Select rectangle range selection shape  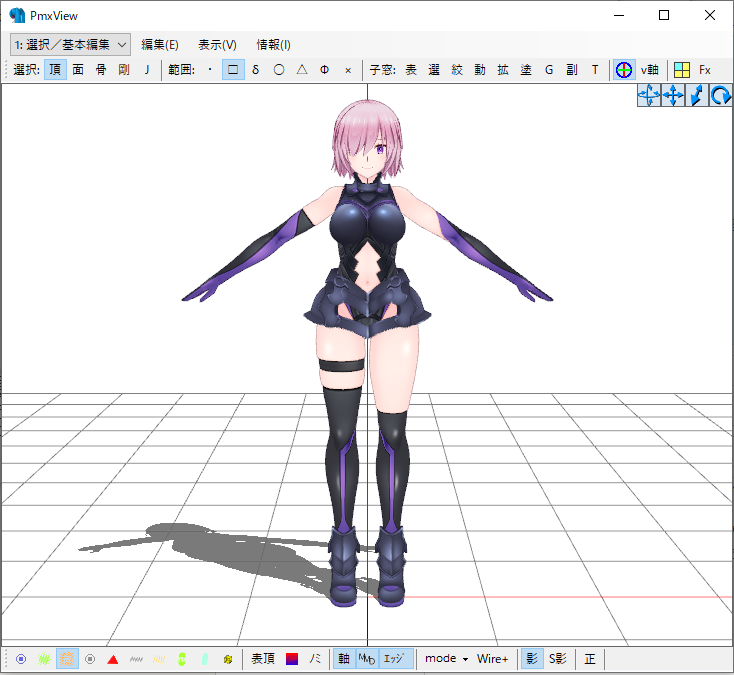coord(232,70)
